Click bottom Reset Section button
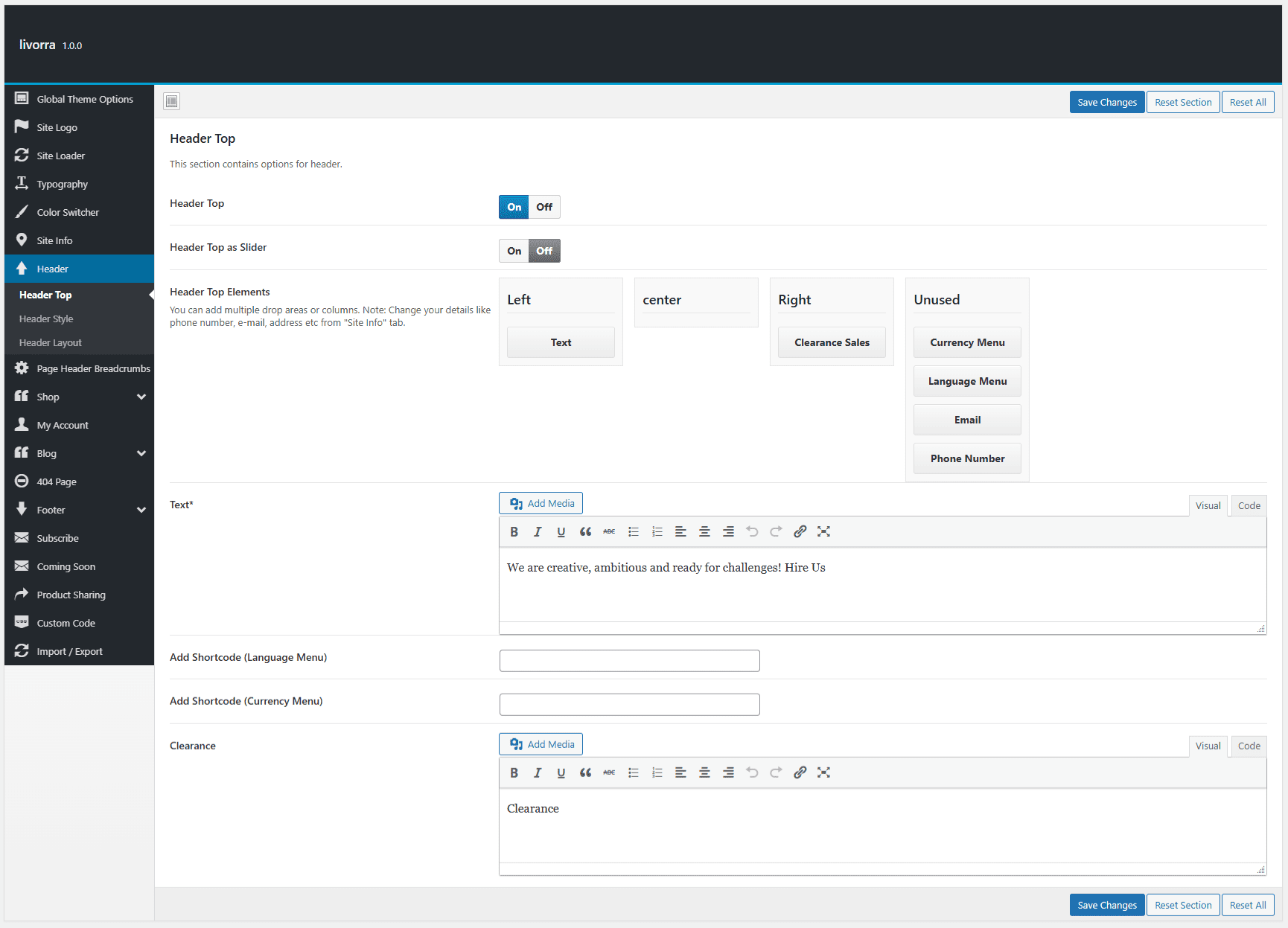This screenshot has height=928, width=1288. [x=1183, y=905]
